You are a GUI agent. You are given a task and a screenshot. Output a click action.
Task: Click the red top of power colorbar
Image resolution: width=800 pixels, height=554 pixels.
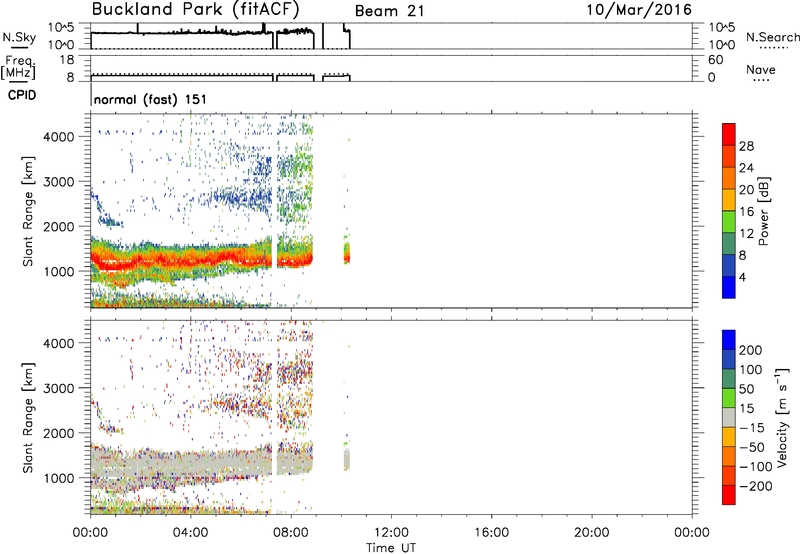[x=729, y=135]
